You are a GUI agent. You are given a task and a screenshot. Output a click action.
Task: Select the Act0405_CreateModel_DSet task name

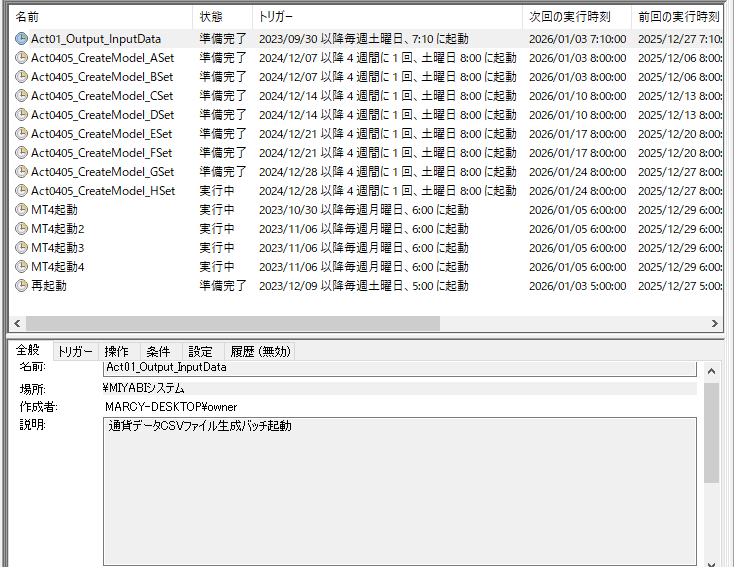click(x=103, y=115)
